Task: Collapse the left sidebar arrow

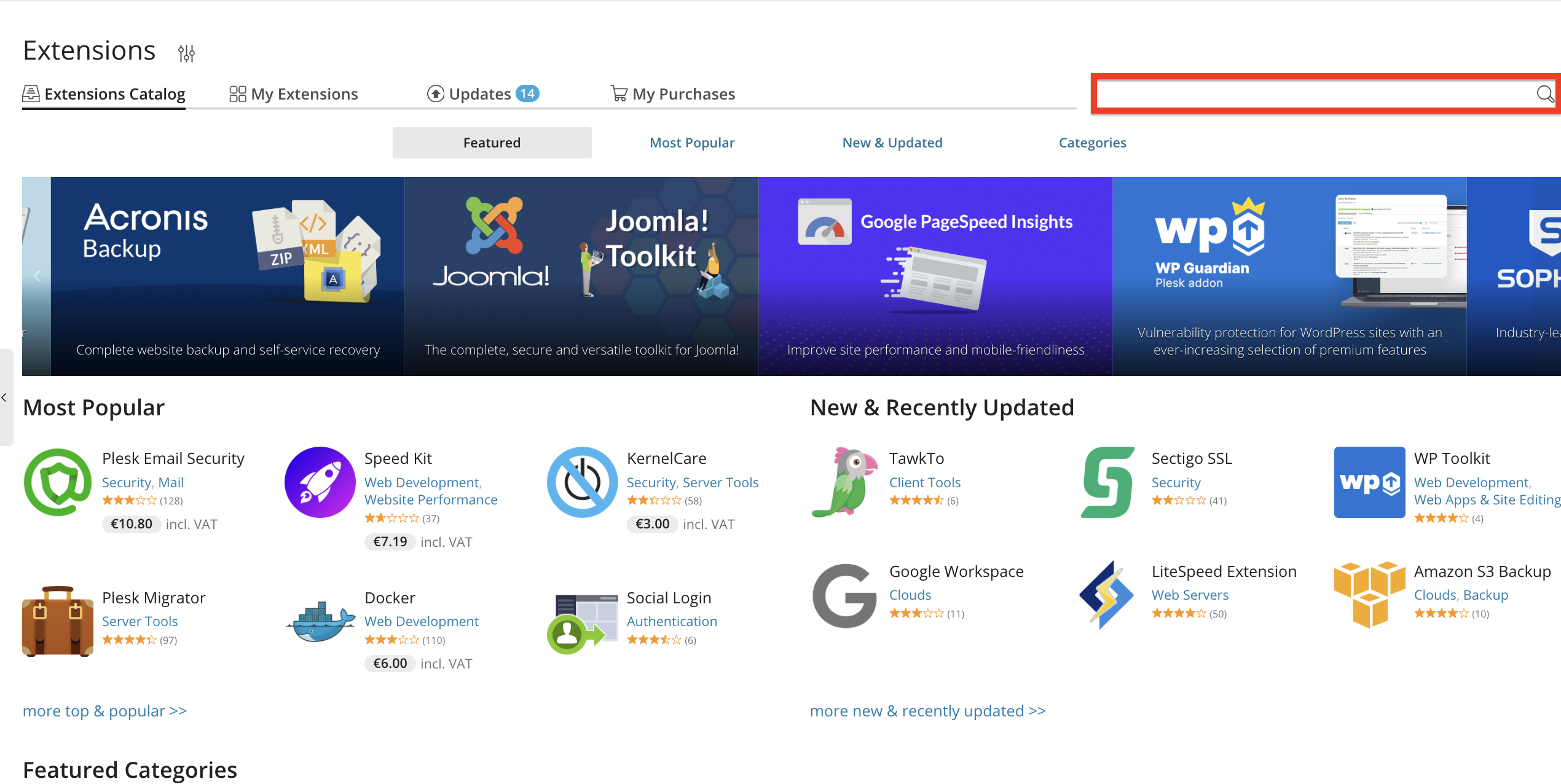Action: [4, 398]
